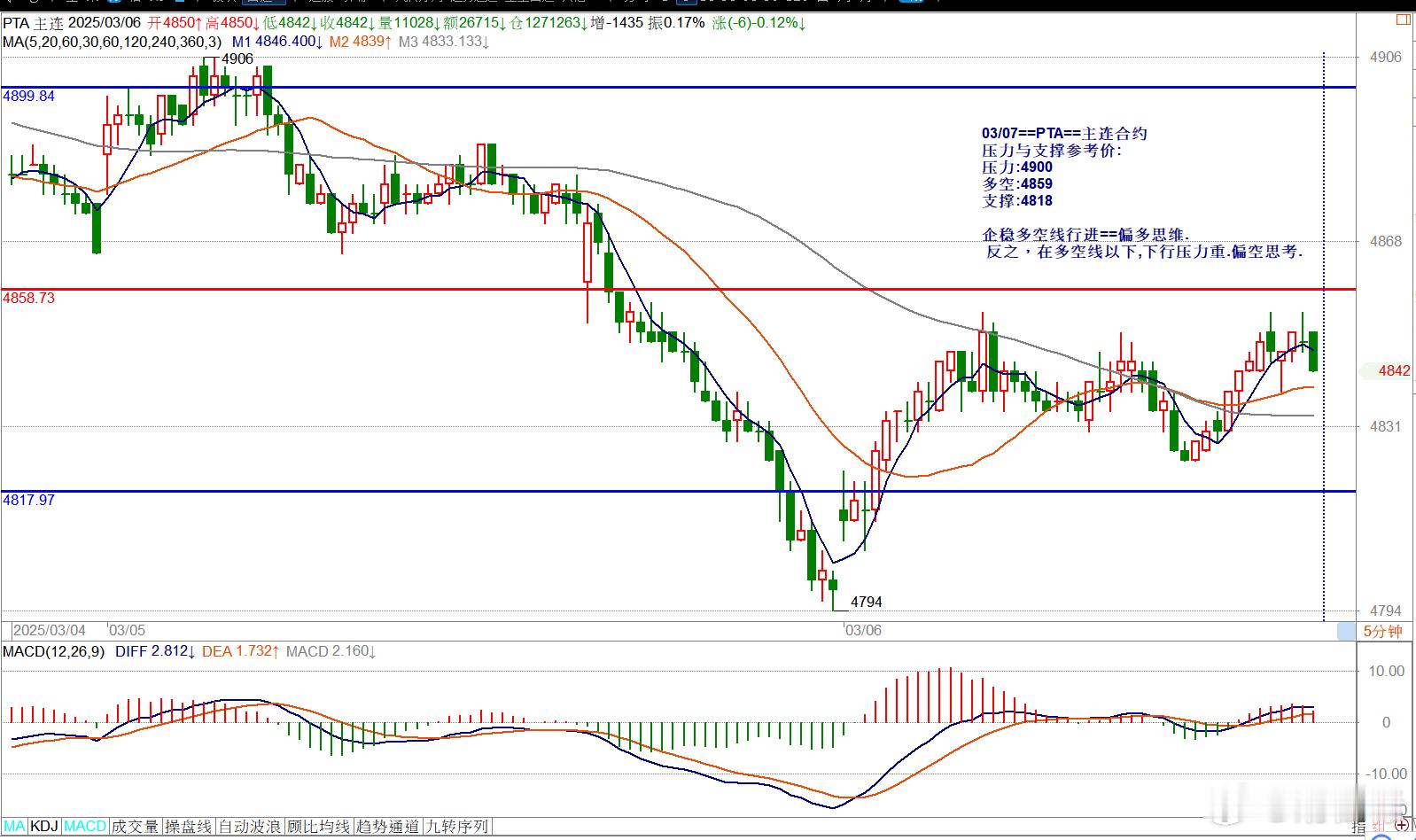1416x840 pixels.
Task: Click the 增-1435 position change value
Action: [618, 23]
